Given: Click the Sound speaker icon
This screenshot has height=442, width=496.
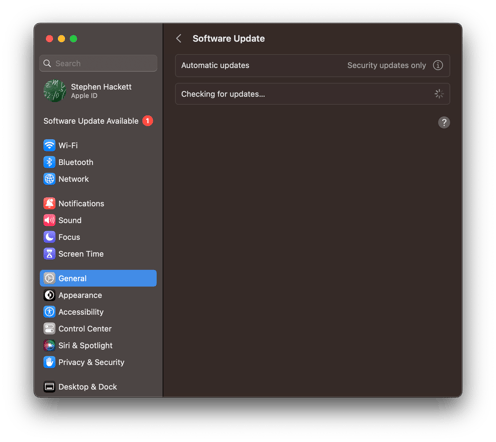Looking at the screenshot, I should point(49,220).
